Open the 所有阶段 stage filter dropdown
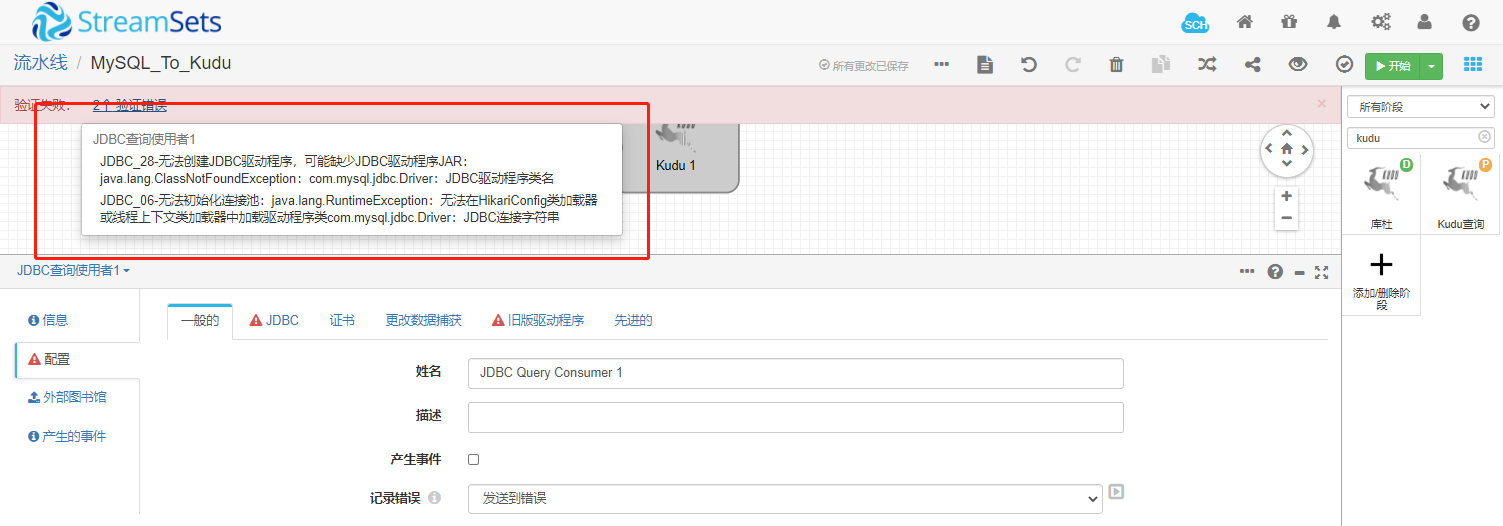This screenshot has height=526, width=1503. coord(1421,106)
